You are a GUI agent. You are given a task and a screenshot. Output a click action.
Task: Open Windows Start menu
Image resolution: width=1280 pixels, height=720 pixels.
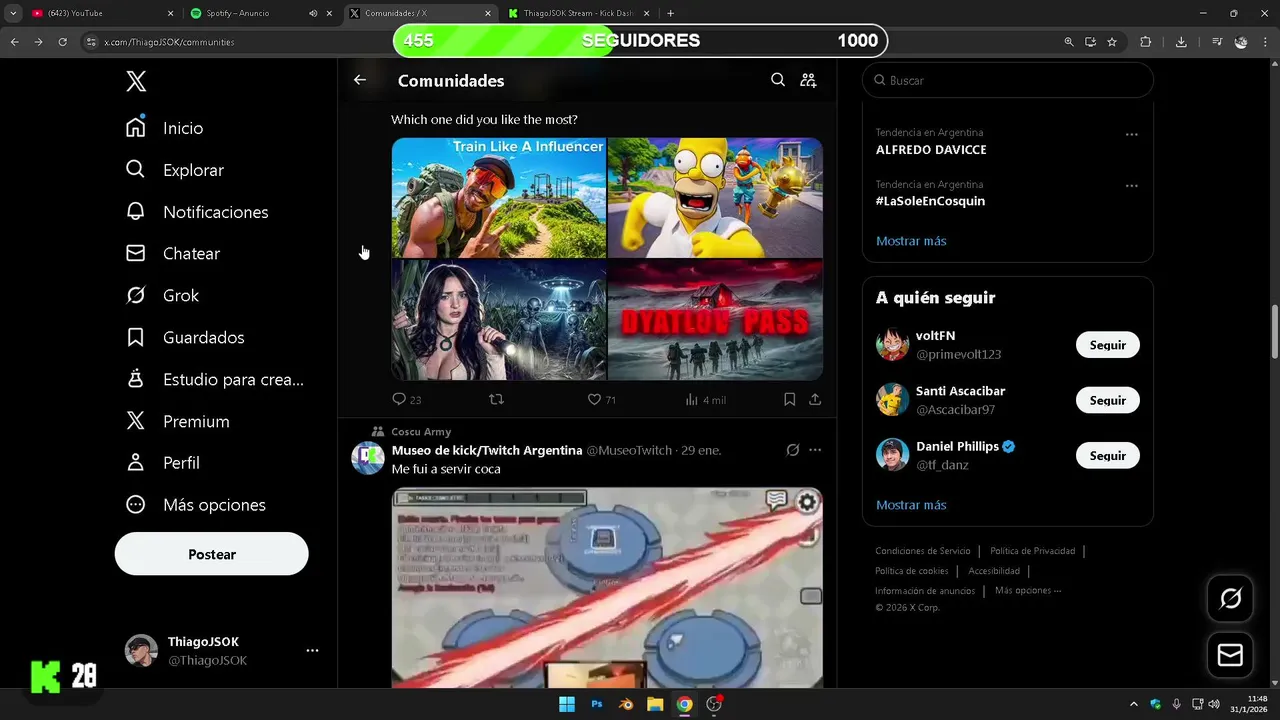(567, 704)
